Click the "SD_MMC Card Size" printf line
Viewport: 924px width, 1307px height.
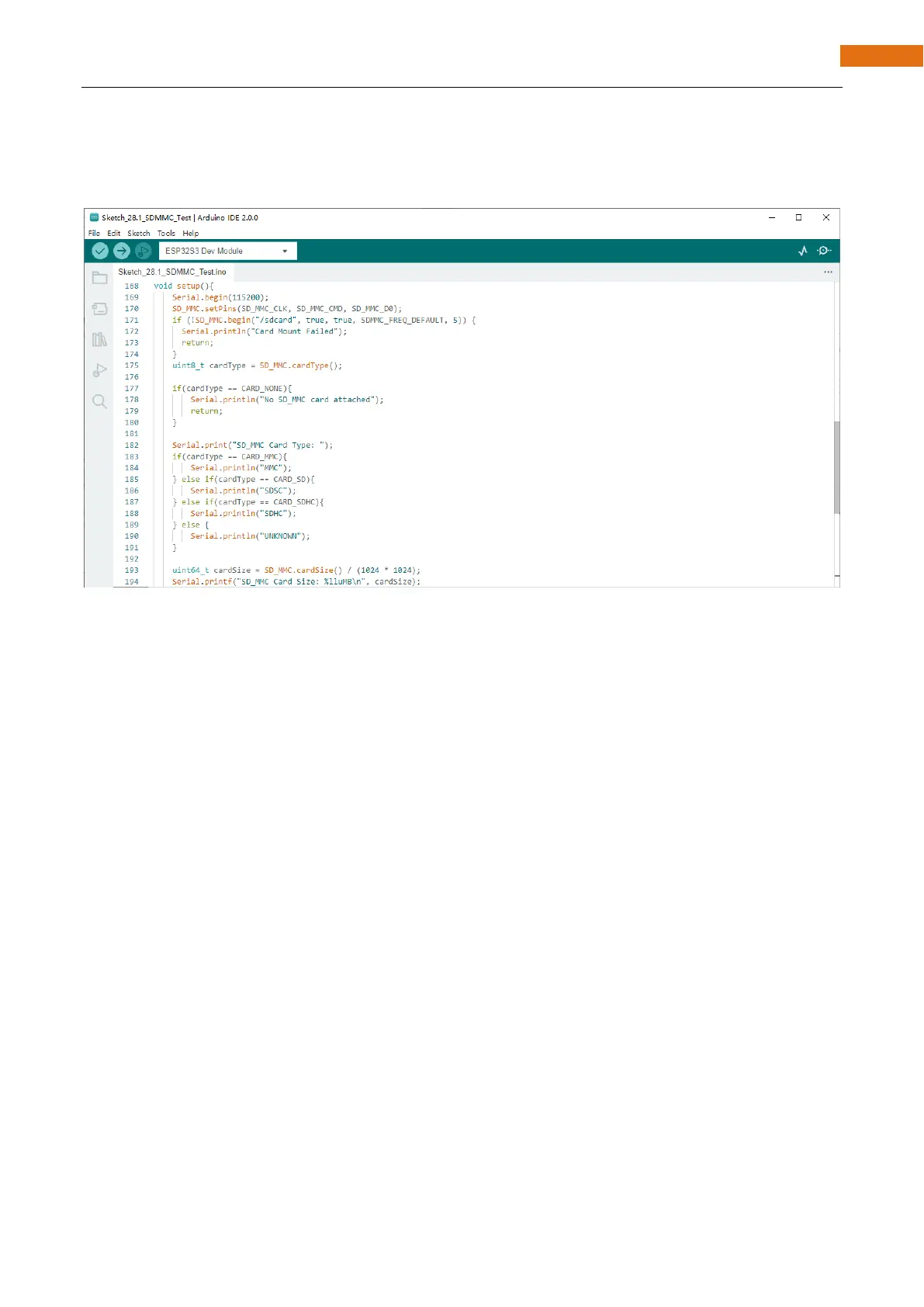(x=296, y=581)
